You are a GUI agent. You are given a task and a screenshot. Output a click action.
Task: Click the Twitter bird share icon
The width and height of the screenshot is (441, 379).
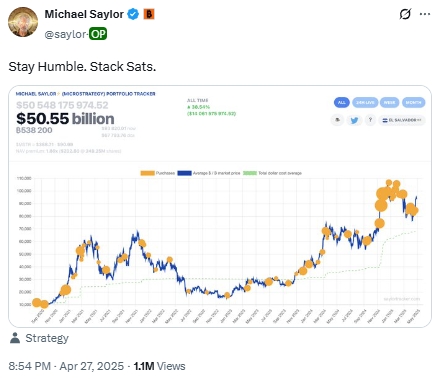point(354,120)
